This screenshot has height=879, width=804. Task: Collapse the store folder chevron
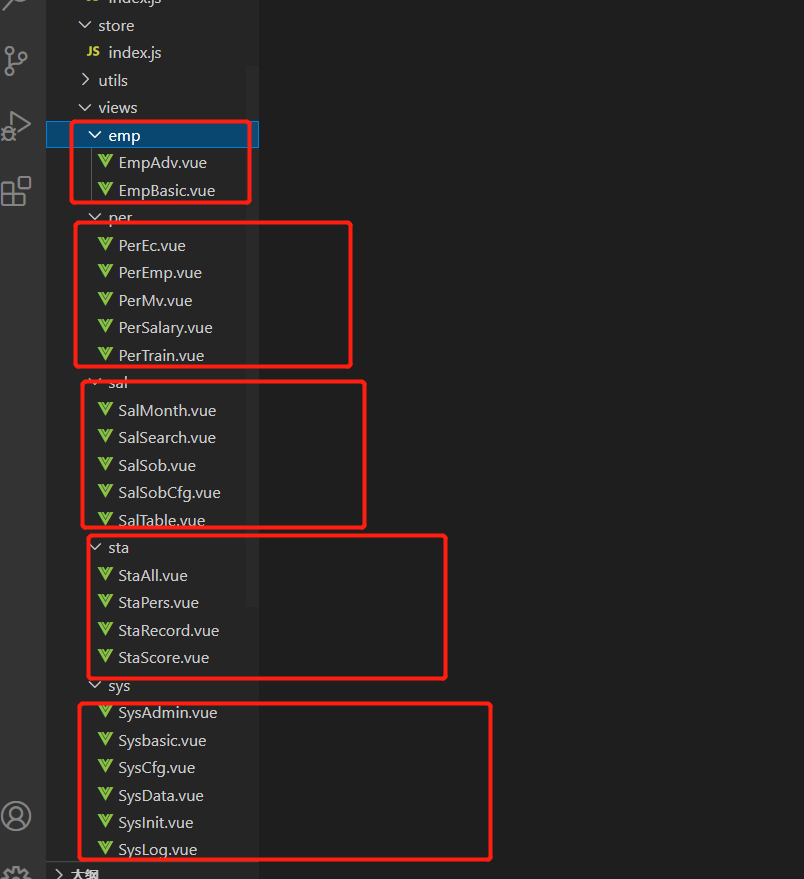click(85, 25)
